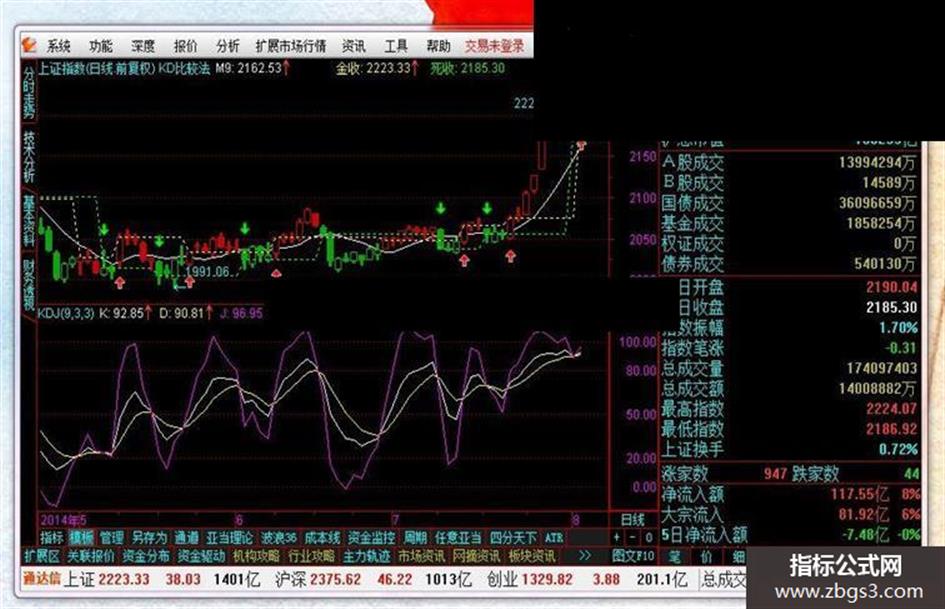This screenshot has height=609, width=945.
Task: Click the app logo icon in menu bar
Action: coord(30,45)
